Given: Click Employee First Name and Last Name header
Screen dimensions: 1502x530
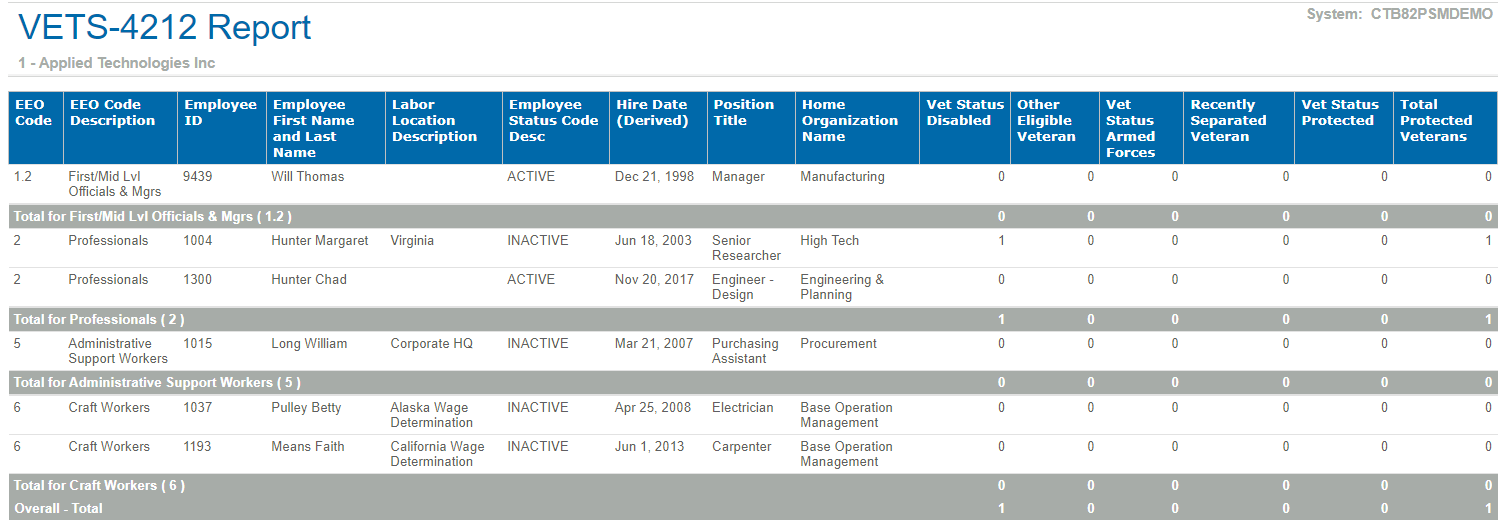Looking at the screenshot, I should coord(325,128).
